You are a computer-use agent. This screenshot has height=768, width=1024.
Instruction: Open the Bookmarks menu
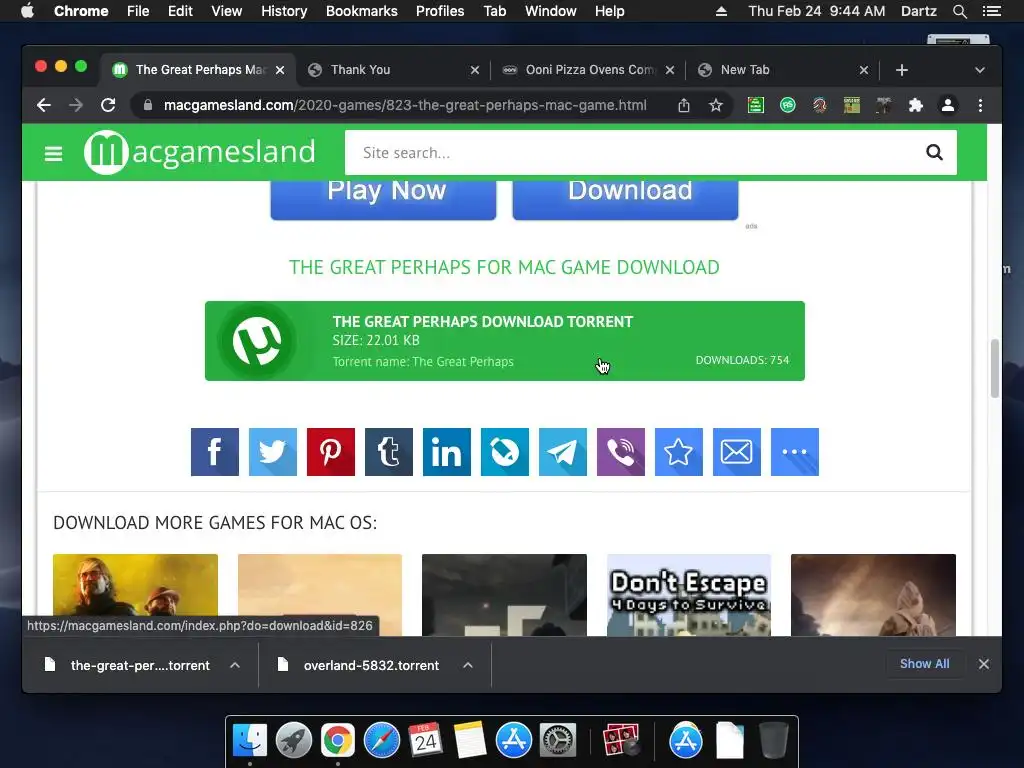coord(362,11)
